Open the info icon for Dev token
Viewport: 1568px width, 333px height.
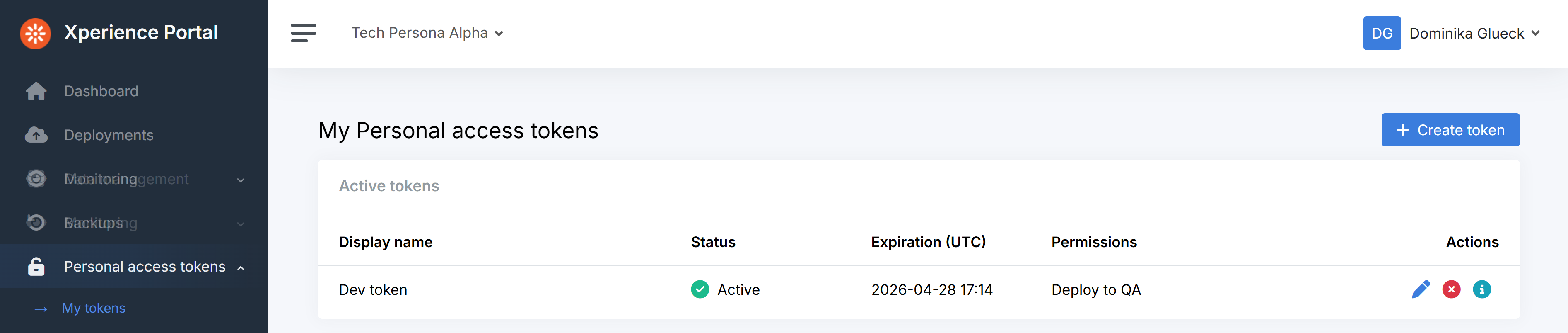[1481, 289]
